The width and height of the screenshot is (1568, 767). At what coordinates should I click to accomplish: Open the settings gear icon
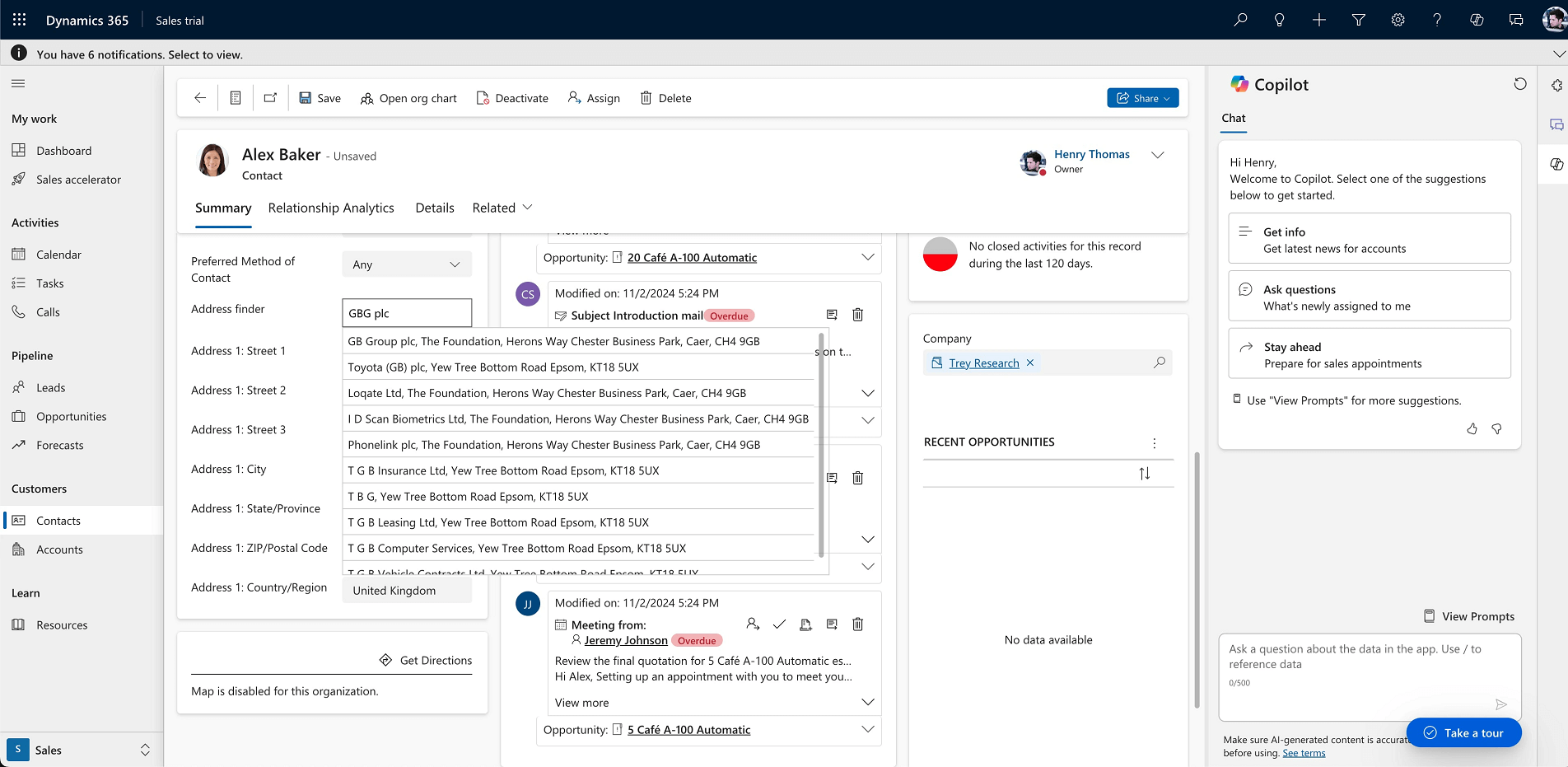[x=1398, y=20]
